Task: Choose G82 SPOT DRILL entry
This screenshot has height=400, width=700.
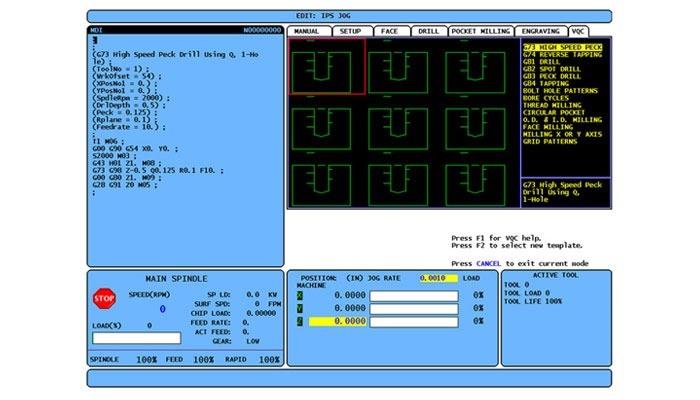Action: [552, 69]
